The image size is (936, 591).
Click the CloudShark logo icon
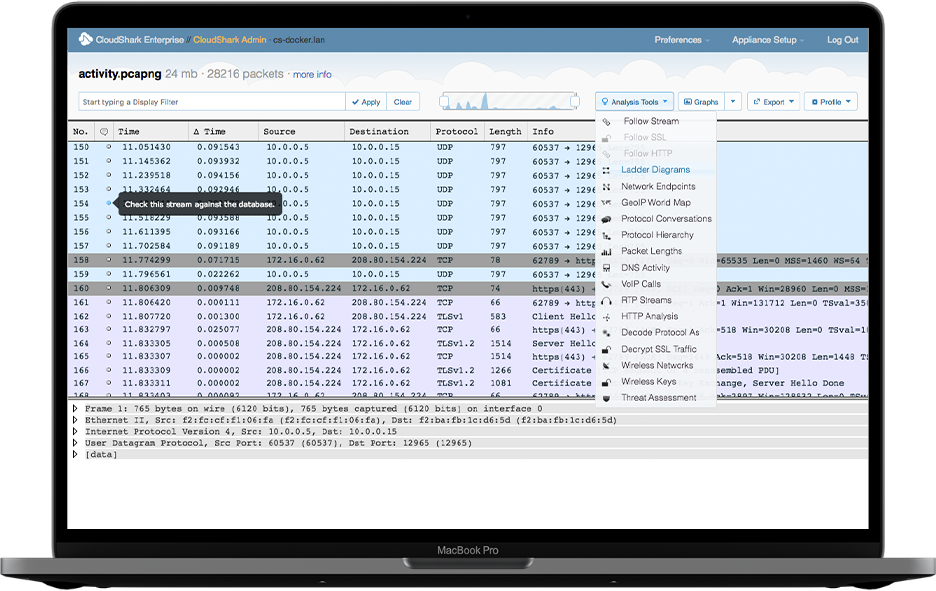pos(85,39)
